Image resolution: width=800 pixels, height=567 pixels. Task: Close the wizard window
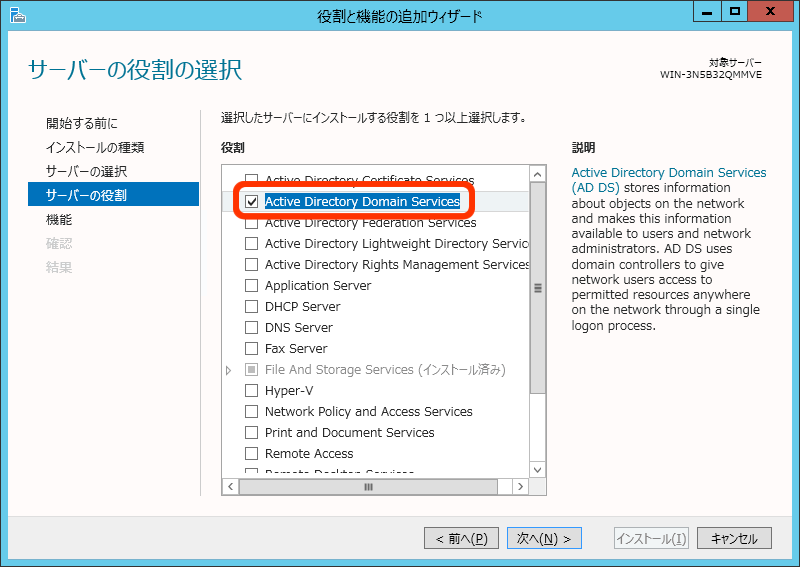[x=770, y=12]
